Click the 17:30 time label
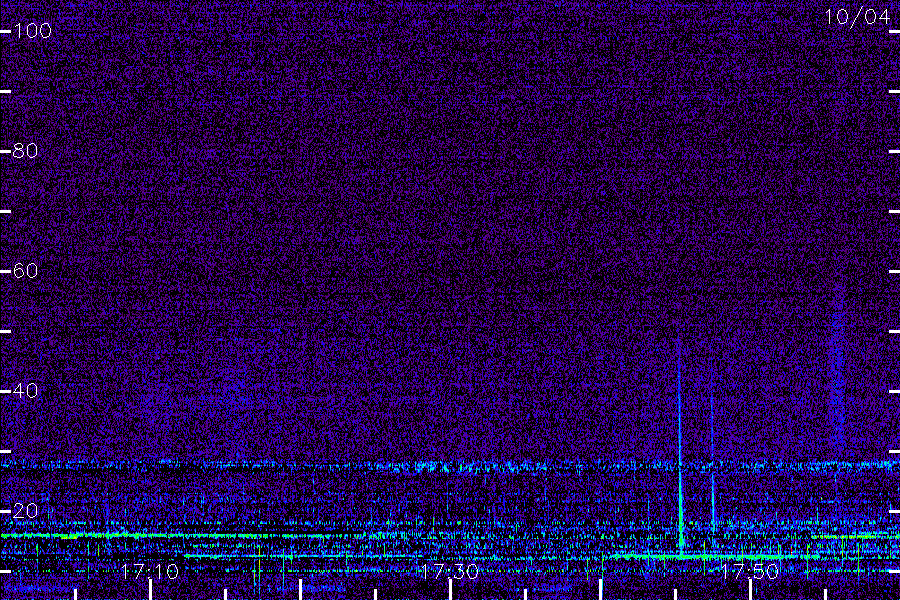900x600 pixels. (x=449, y=571)
